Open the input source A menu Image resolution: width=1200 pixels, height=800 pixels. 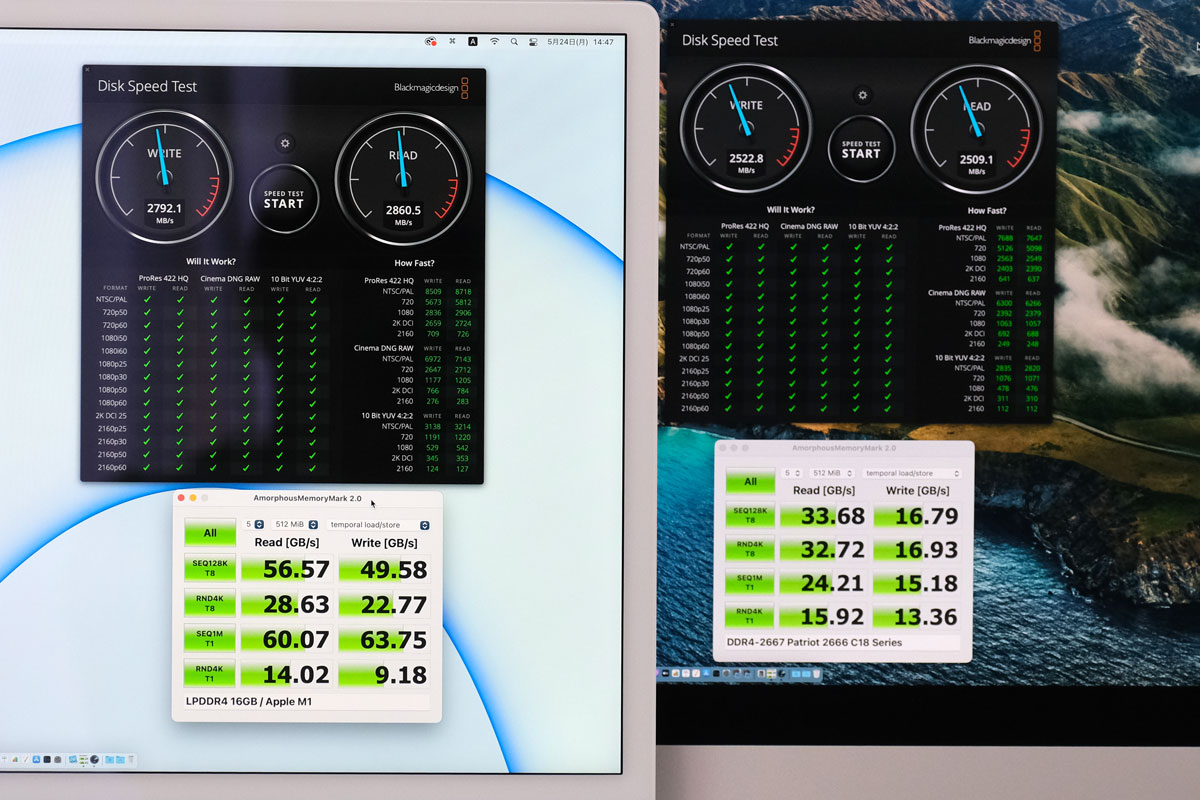tap(473, 41)
